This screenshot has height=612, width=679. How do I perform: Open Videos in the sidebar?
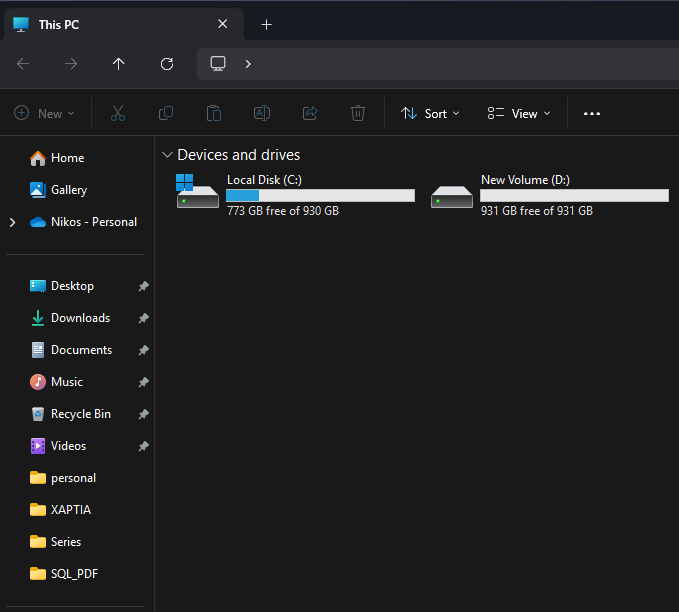[x=58, y=446]
